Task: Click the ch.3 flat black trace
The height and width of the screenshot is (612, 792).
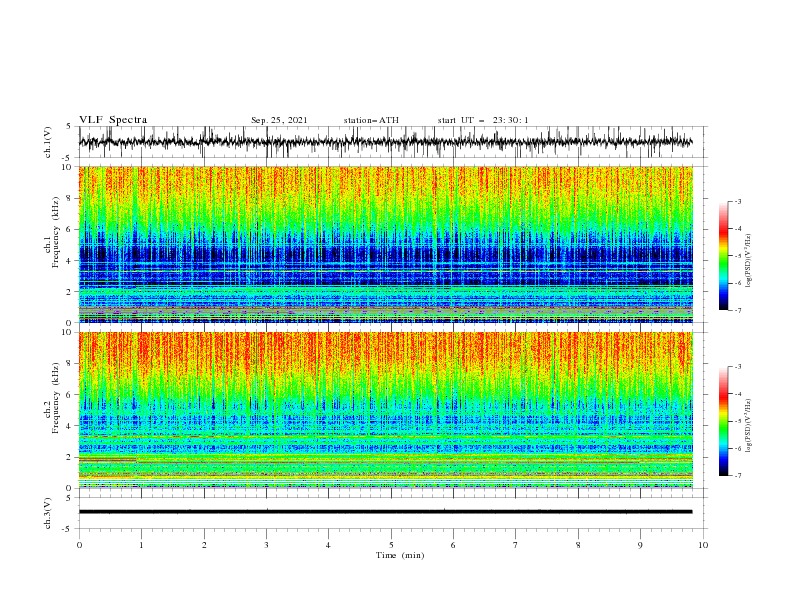Action: [385, 512]
